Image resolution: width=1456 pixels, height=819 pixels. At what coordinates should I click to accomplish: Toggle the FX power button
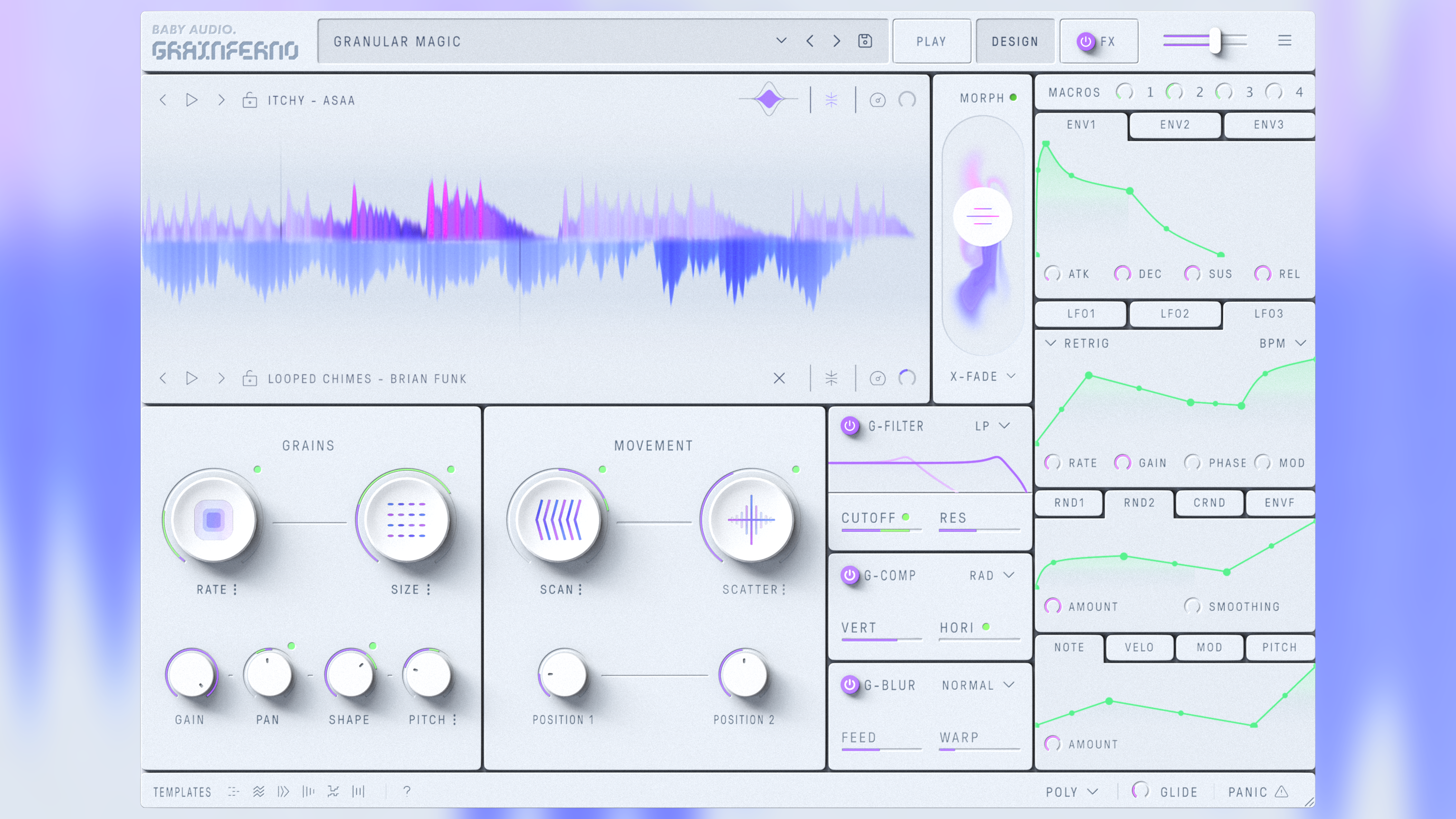(x=1085, y=41)
